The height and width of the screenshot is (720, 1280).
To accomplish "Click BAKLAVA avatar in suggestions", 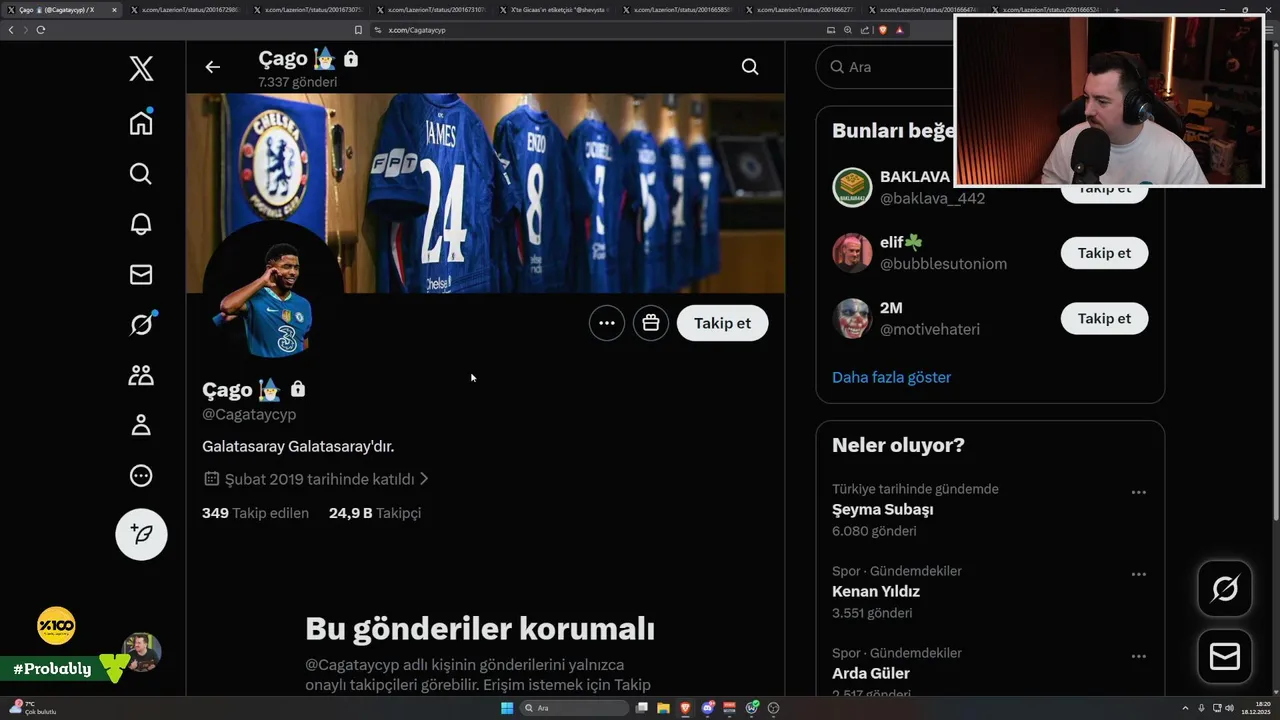I will (852, 187).
